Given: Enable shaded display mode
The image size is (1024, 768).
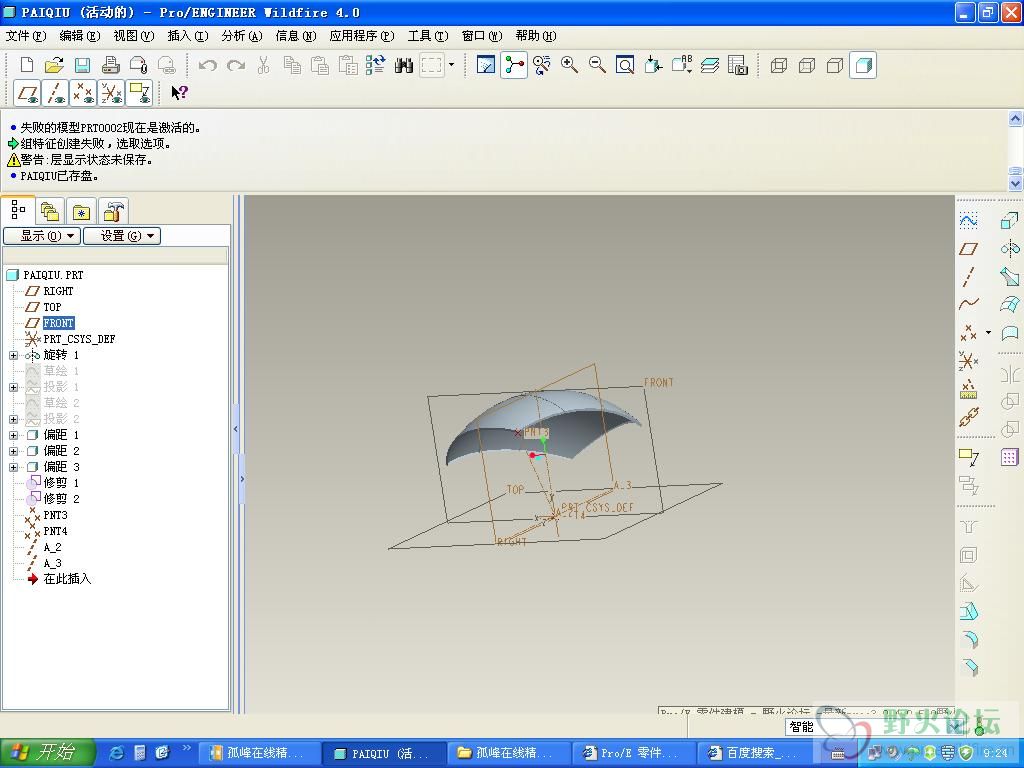Looking at the screenshot, I should pyautogui.click(x=863, y=65).
